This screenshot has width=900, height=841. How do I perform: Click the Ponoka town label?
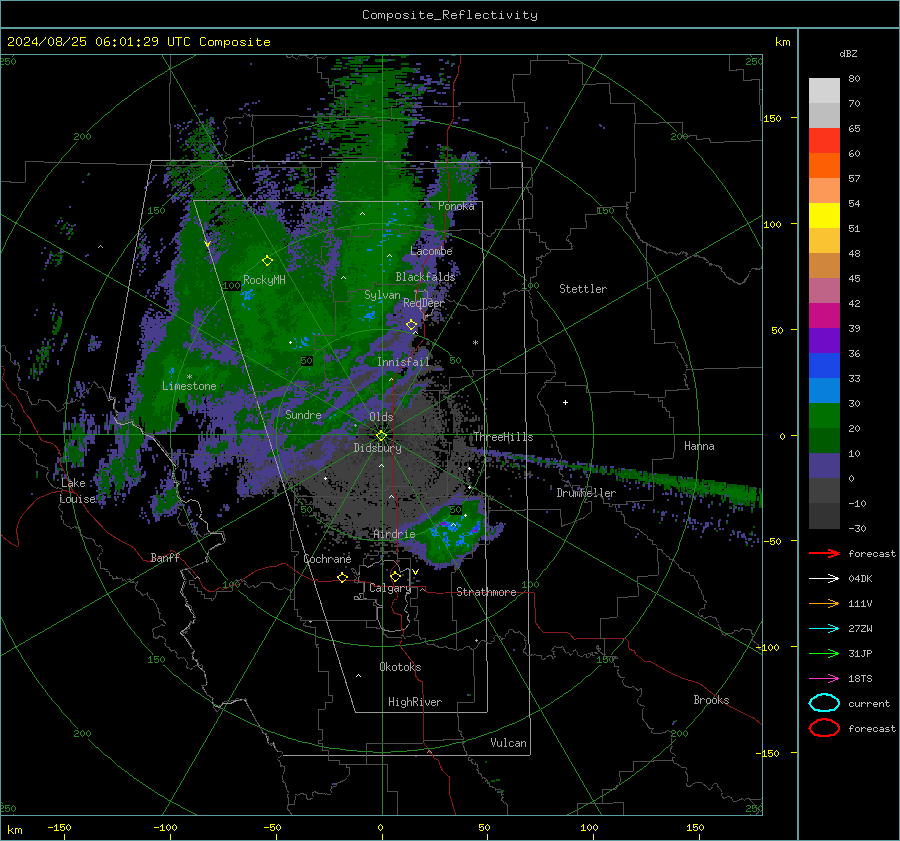(456, 206)
